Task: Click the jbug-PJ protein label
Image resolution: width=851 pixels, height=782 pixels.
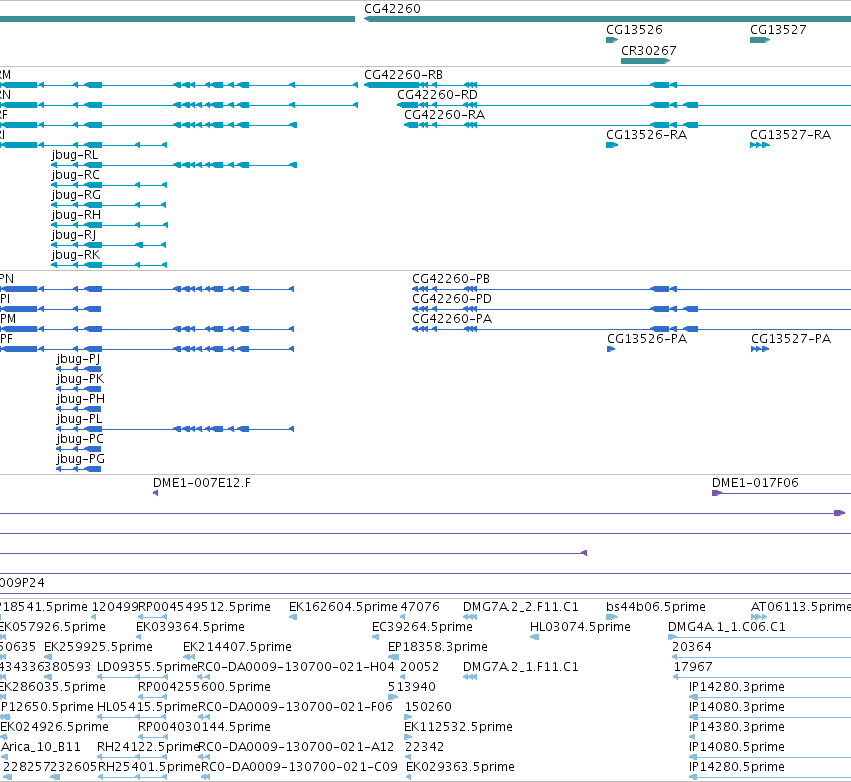Action: (x=78, y=359)
